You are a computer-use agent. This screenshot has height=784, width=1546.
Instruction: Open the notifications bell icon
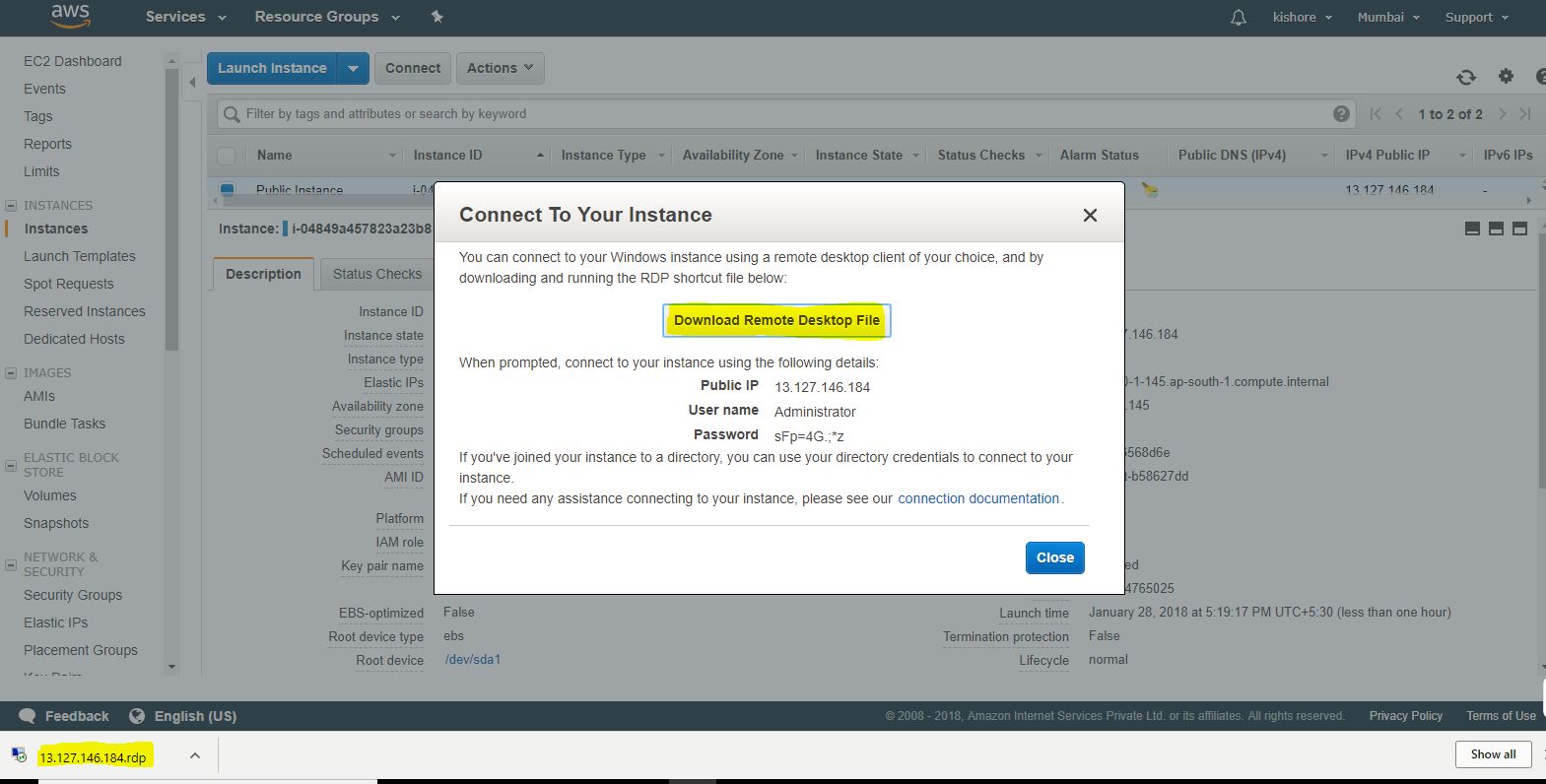pyautogui.click(x=1239, y=18)
